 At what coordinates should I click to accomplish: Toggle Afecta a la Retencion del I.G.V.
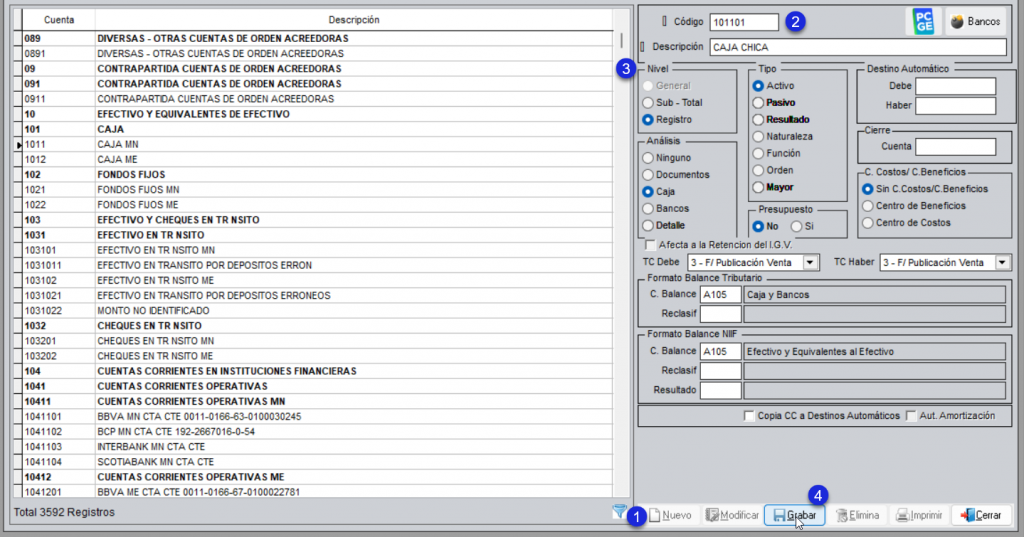tap(650, 245)
